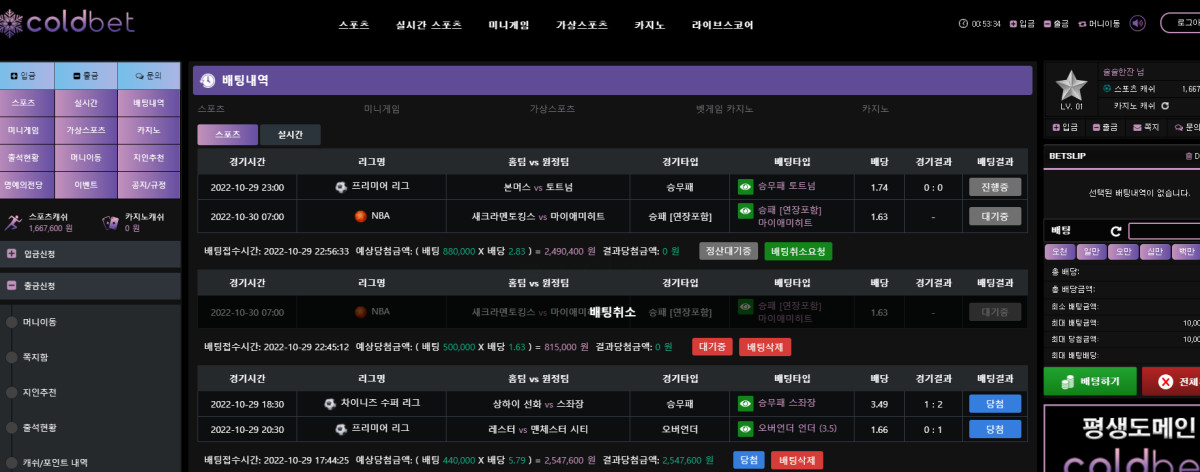
Task: Open 지인추천 in the sidebar list
Action: pyautogui.click(x=40, y=392)
